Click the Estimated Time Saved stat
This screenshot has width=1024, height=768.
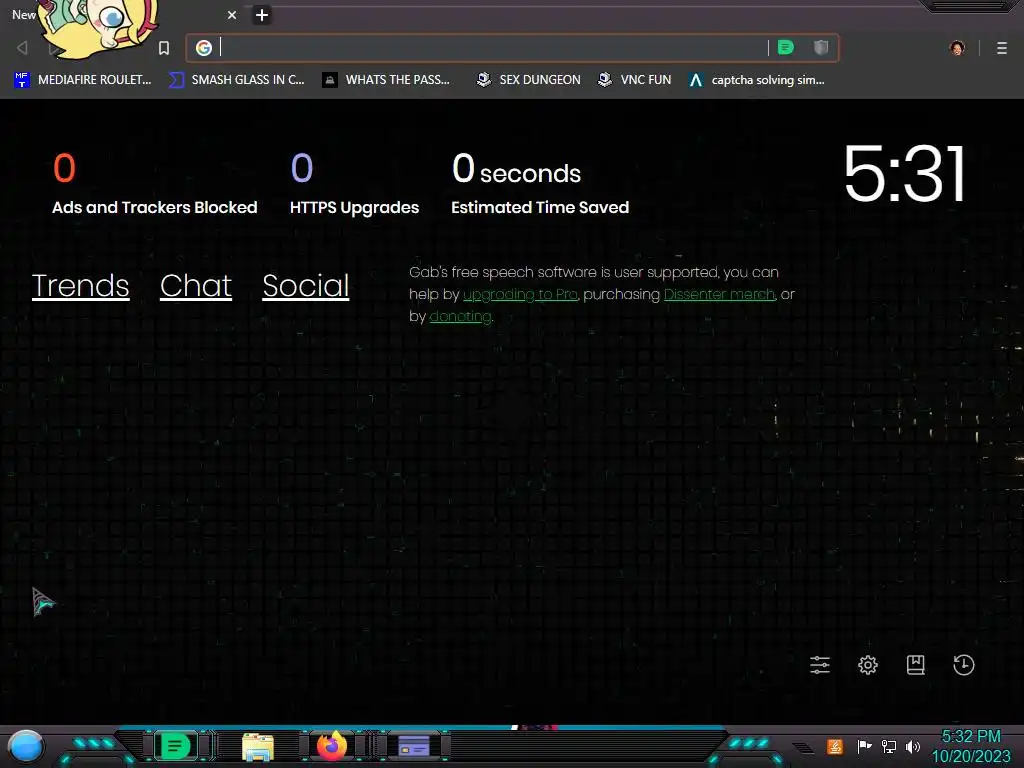coord(539,184)
